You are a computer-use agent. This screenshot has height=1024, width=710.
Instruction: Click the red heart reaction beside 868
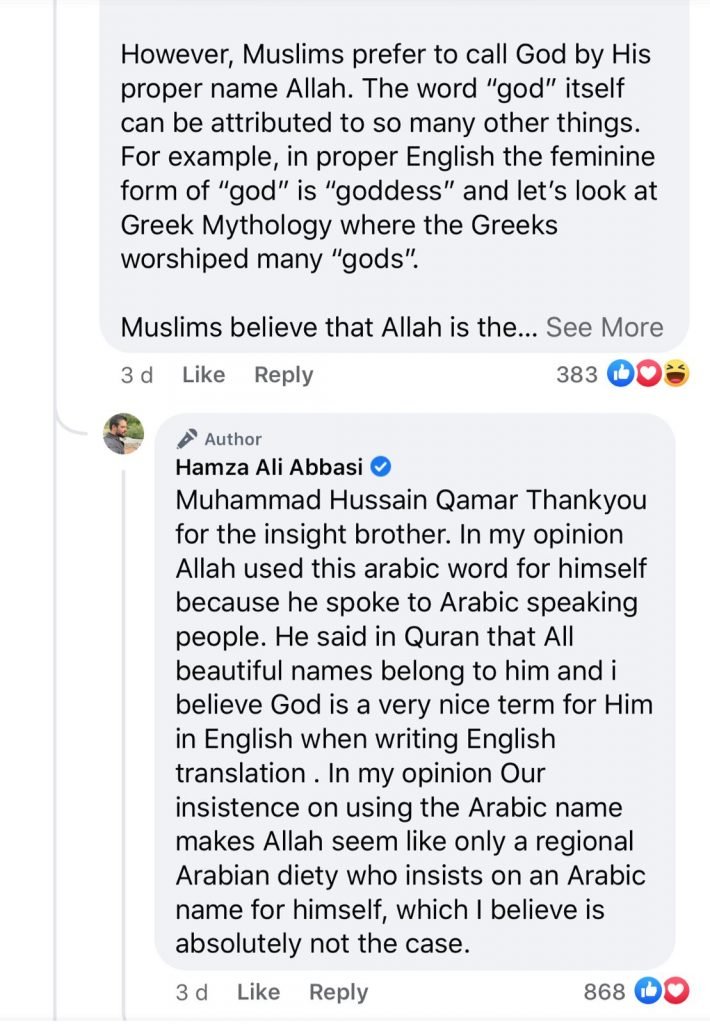coord(677,992)
